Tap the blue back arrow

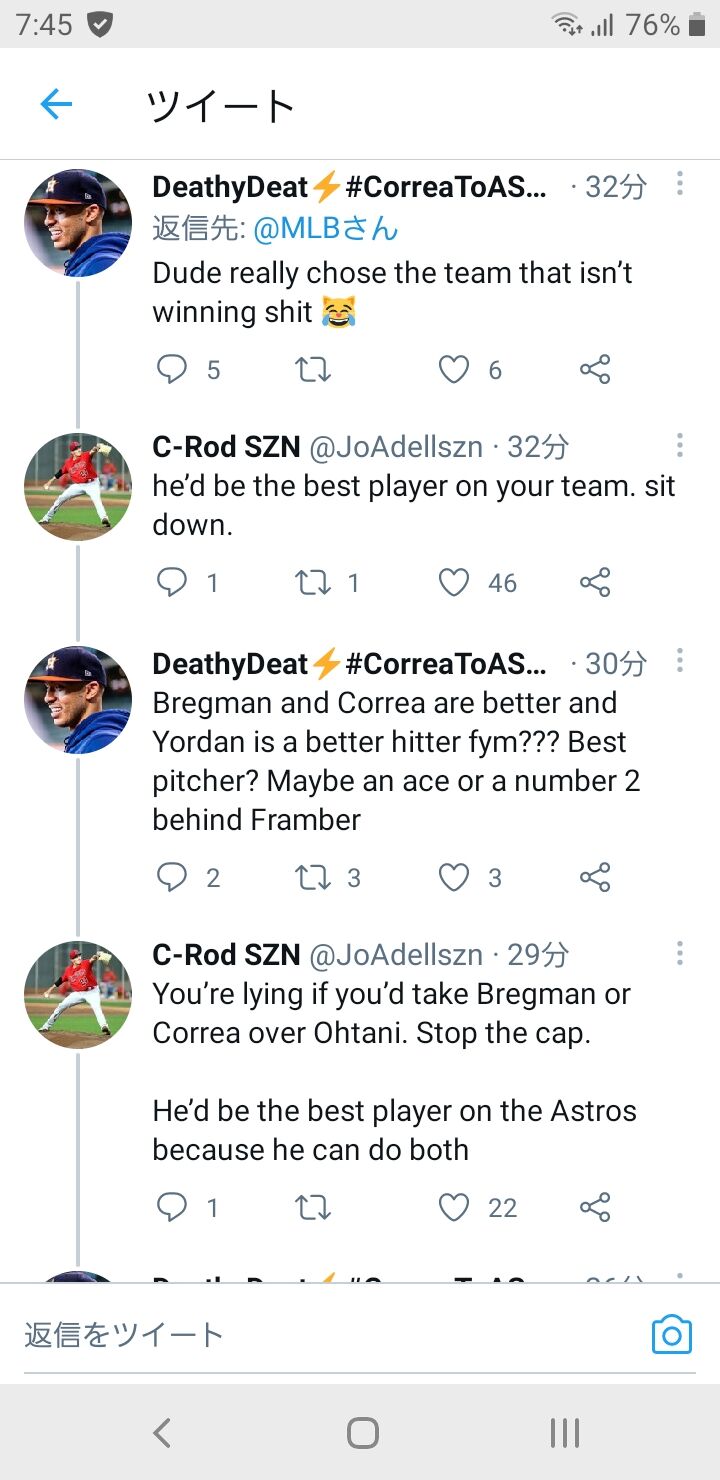click(x=56, y=104)
